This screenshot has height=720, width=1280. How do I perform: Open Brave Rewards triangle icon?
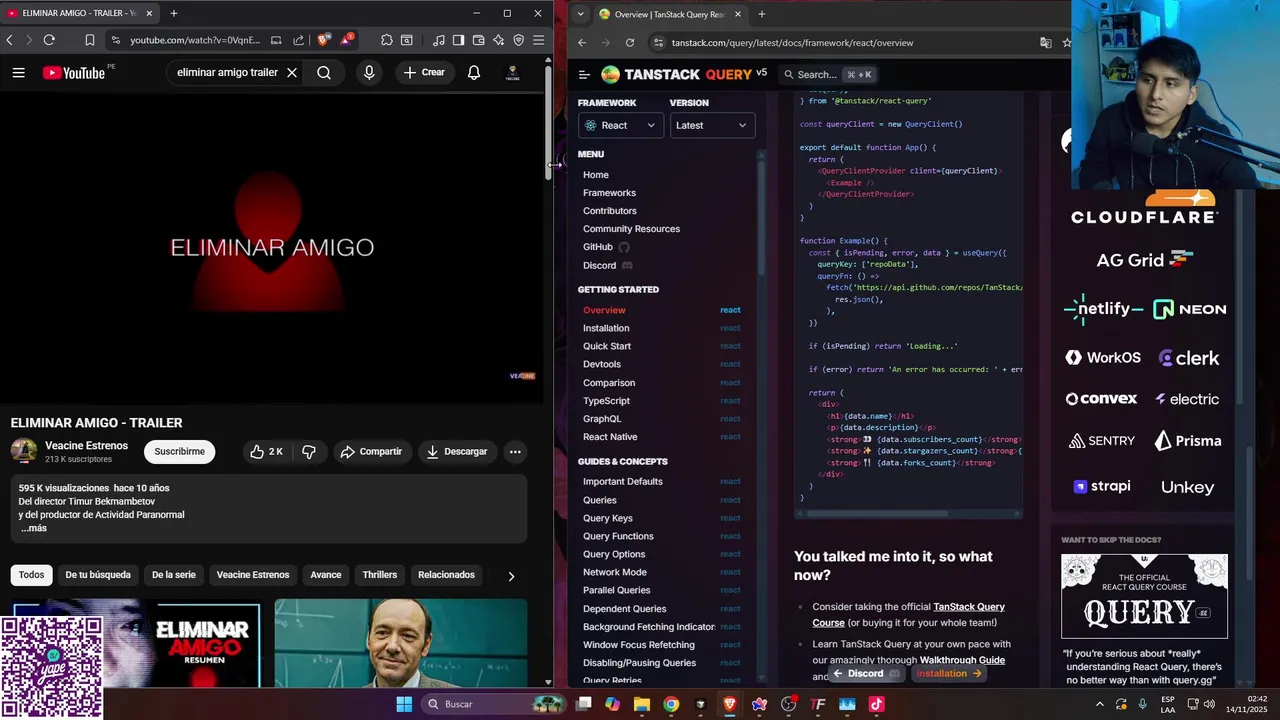(x=346, y=40)
